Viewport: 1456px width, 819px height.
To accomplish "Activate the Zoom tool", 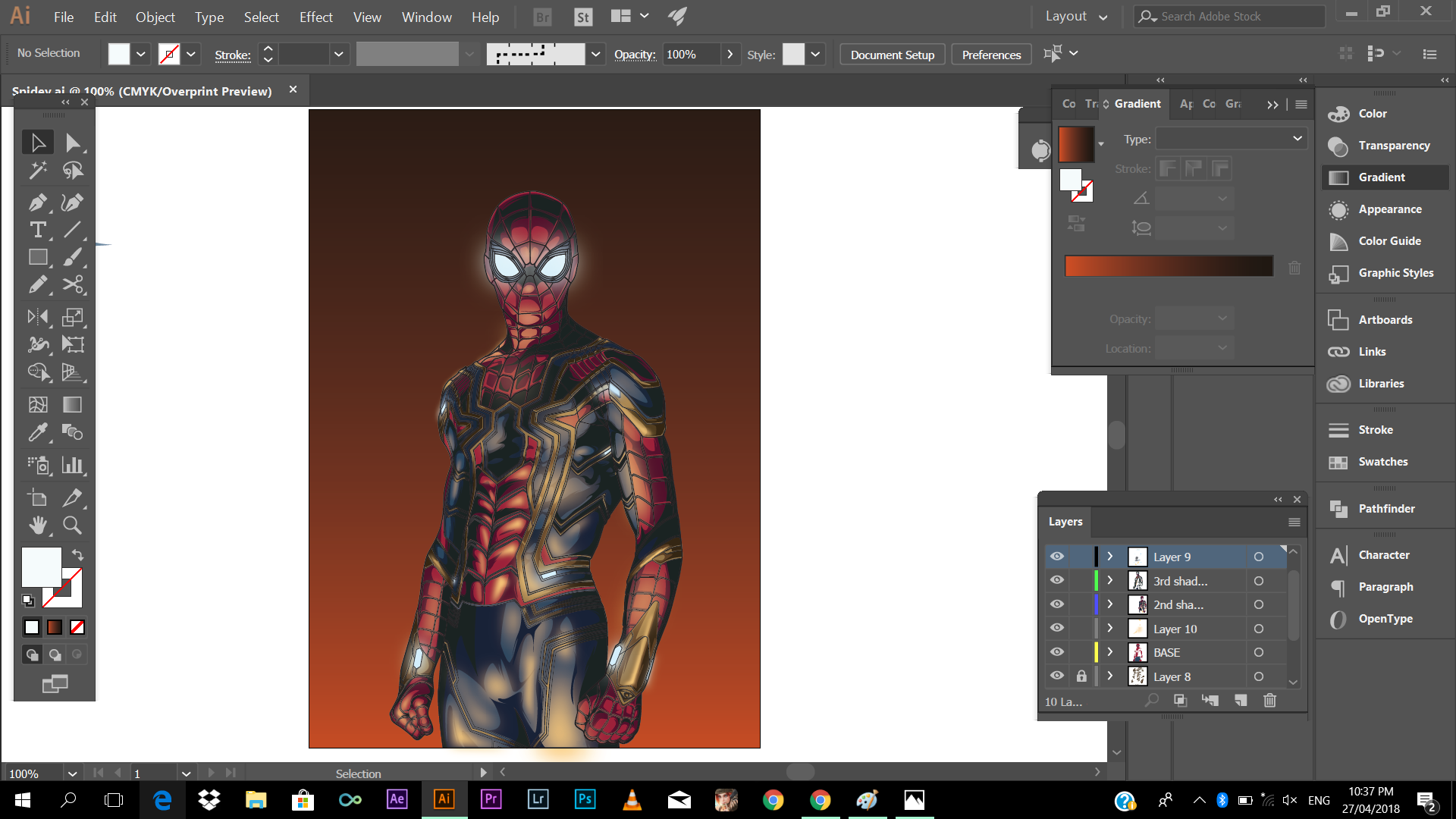I will pyautogui.click(x=73, y=525).
